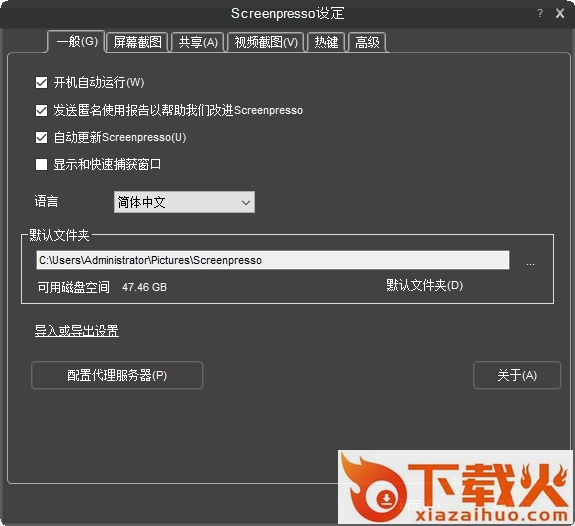Browse for folder with the ... button

tap(530, 263)
